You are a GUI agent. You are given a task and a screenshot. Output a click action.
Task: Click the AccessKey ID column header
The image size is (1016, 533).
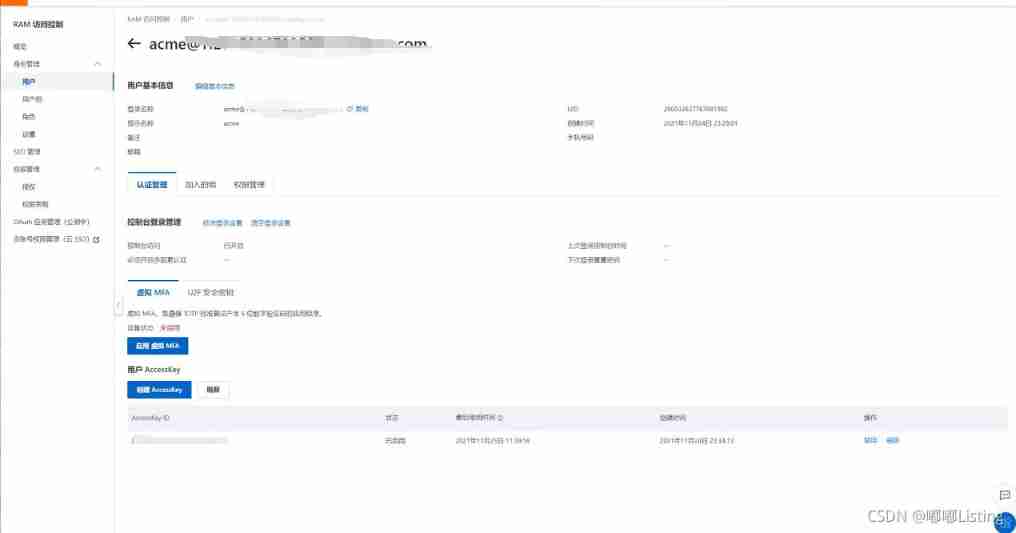[x=150, y=418]
